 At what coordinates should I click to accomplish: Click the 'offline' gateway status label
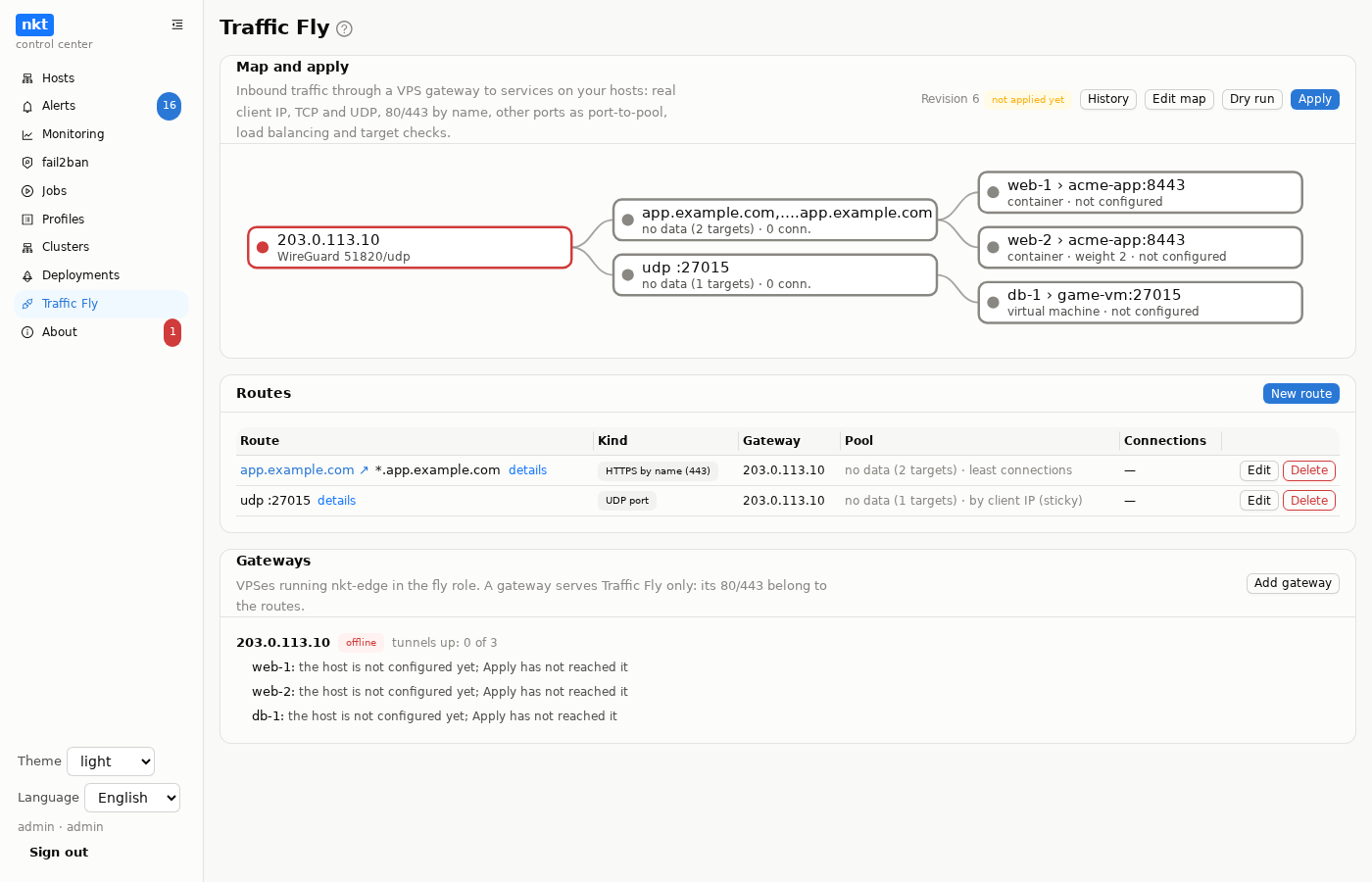pos(361,643)
